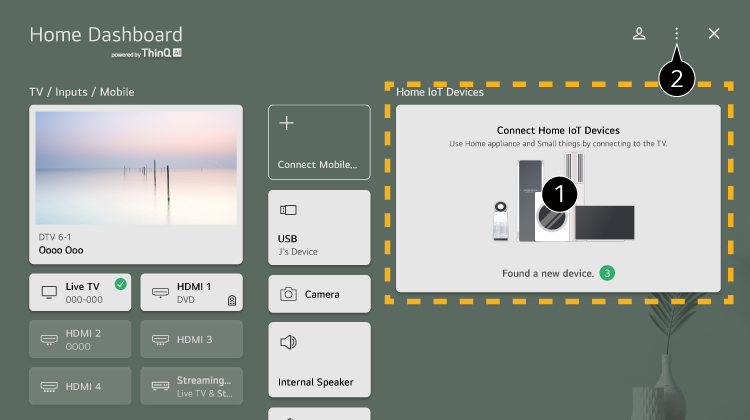Click the plus icon in Connect Mobile
The image size is (750, 420).
click(287, 123)
